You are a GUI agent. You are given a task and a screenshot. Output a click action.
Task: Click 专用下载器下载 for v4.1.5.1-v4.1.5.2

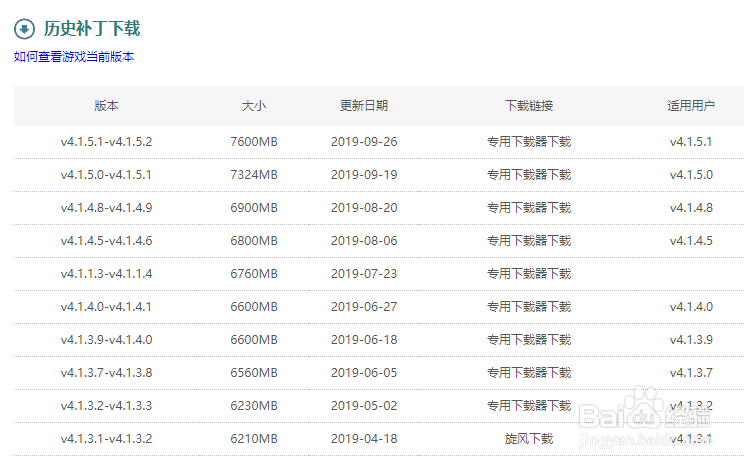coord(529,142)
